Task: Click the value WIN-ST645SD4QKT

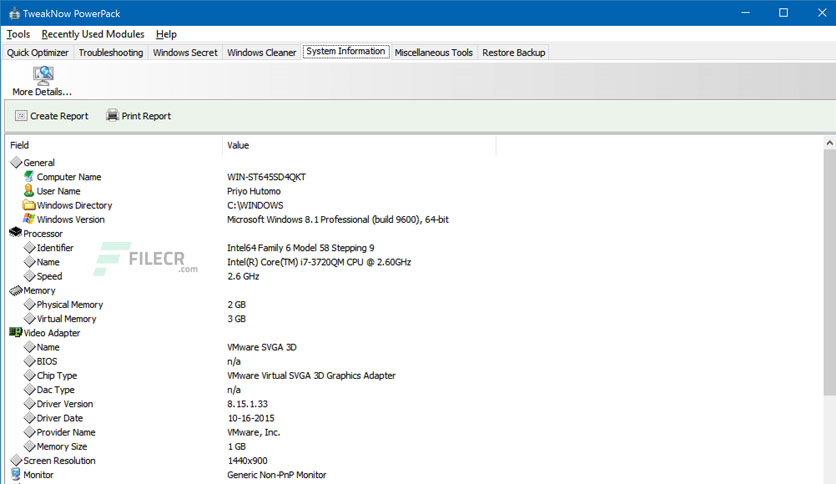Action: click(x=267, y=177)
